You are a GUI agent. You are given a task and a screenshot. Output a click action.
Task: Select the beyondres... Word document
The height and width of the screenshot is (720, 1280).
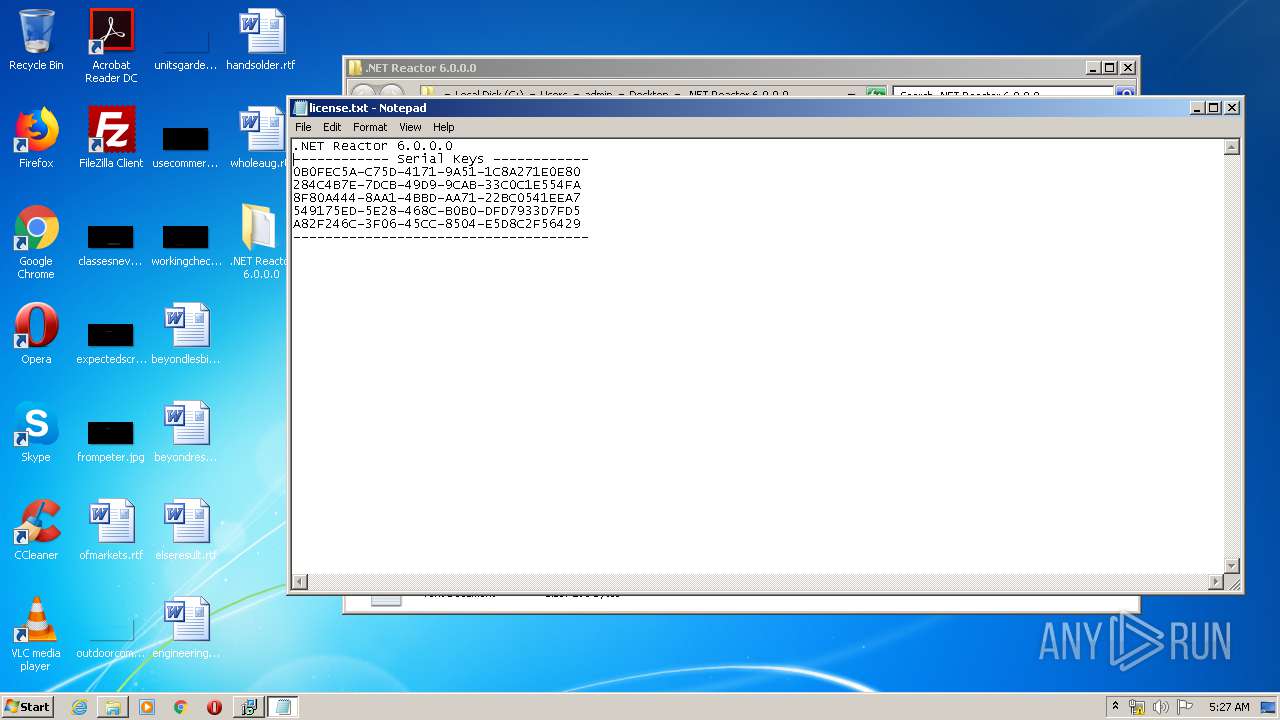tap(186, 432)
